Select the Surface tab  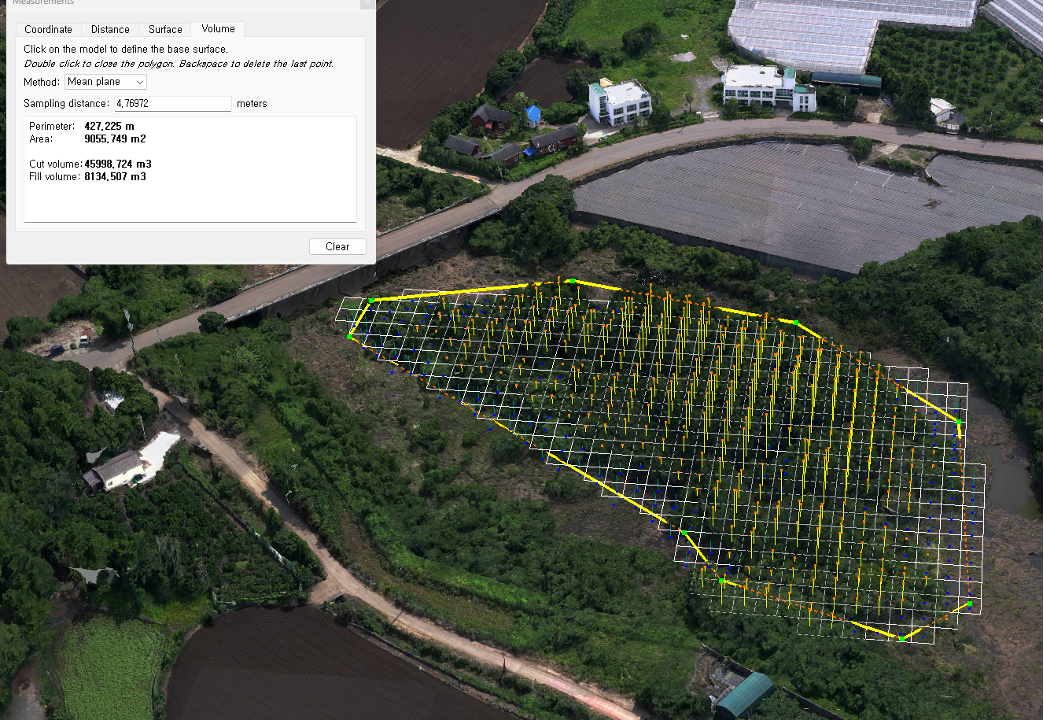165,29
